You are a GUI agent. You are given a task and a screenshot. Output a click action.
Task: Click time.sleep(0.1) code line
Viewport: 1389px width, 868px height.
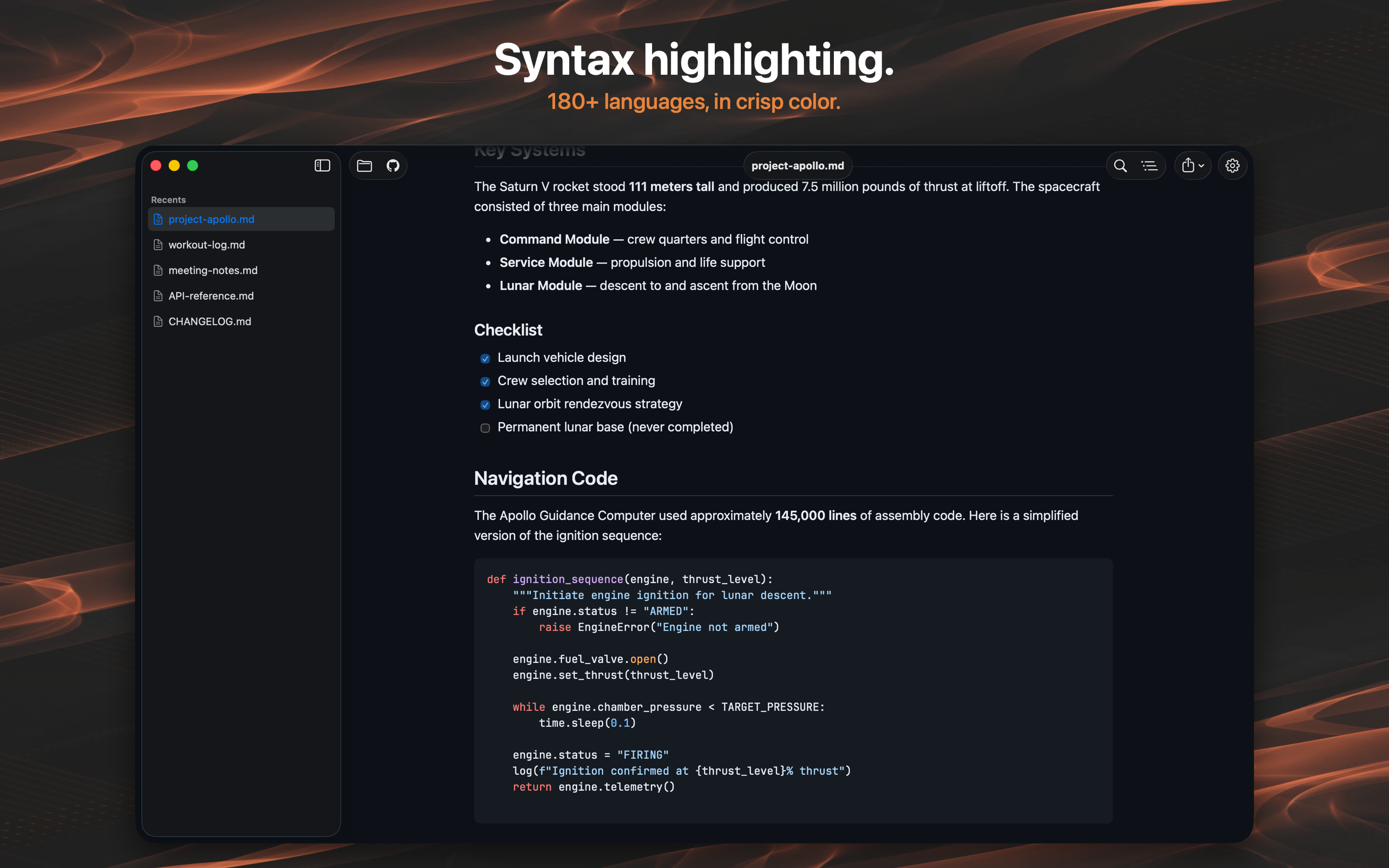pos(587,723)
